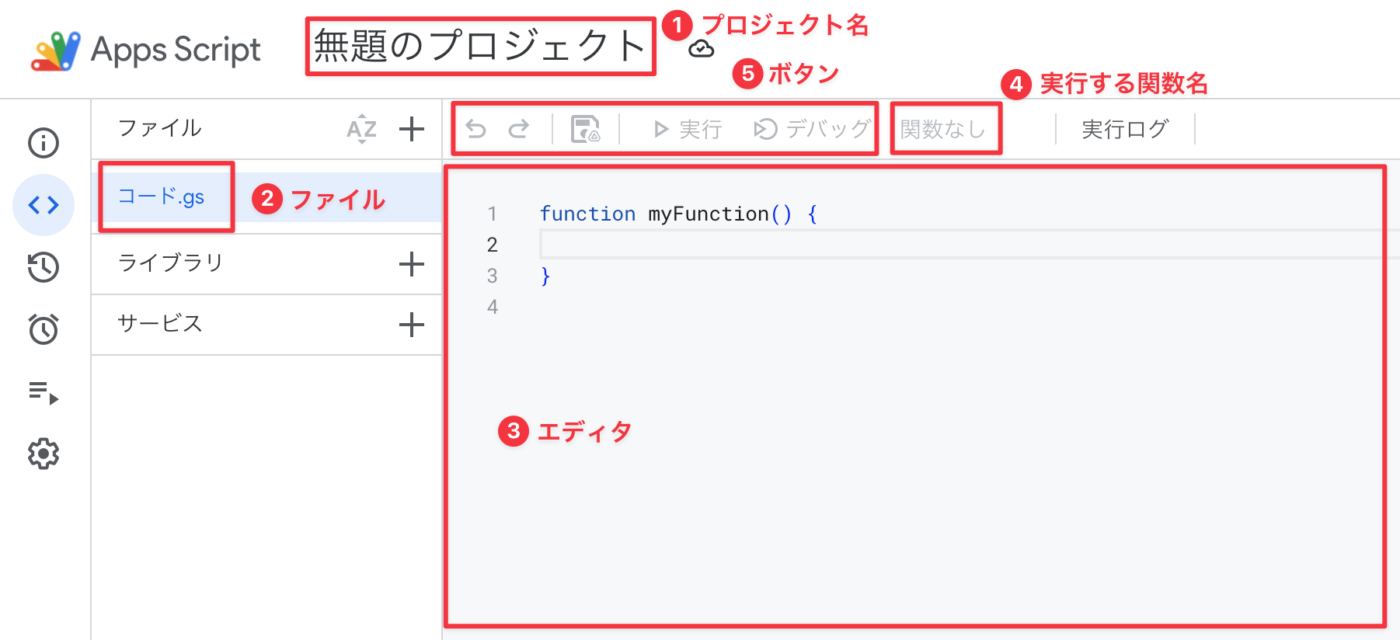
Task: Click the 無題のプロジェクト project title
Action: pyautogui.click(x=480, y=47)
